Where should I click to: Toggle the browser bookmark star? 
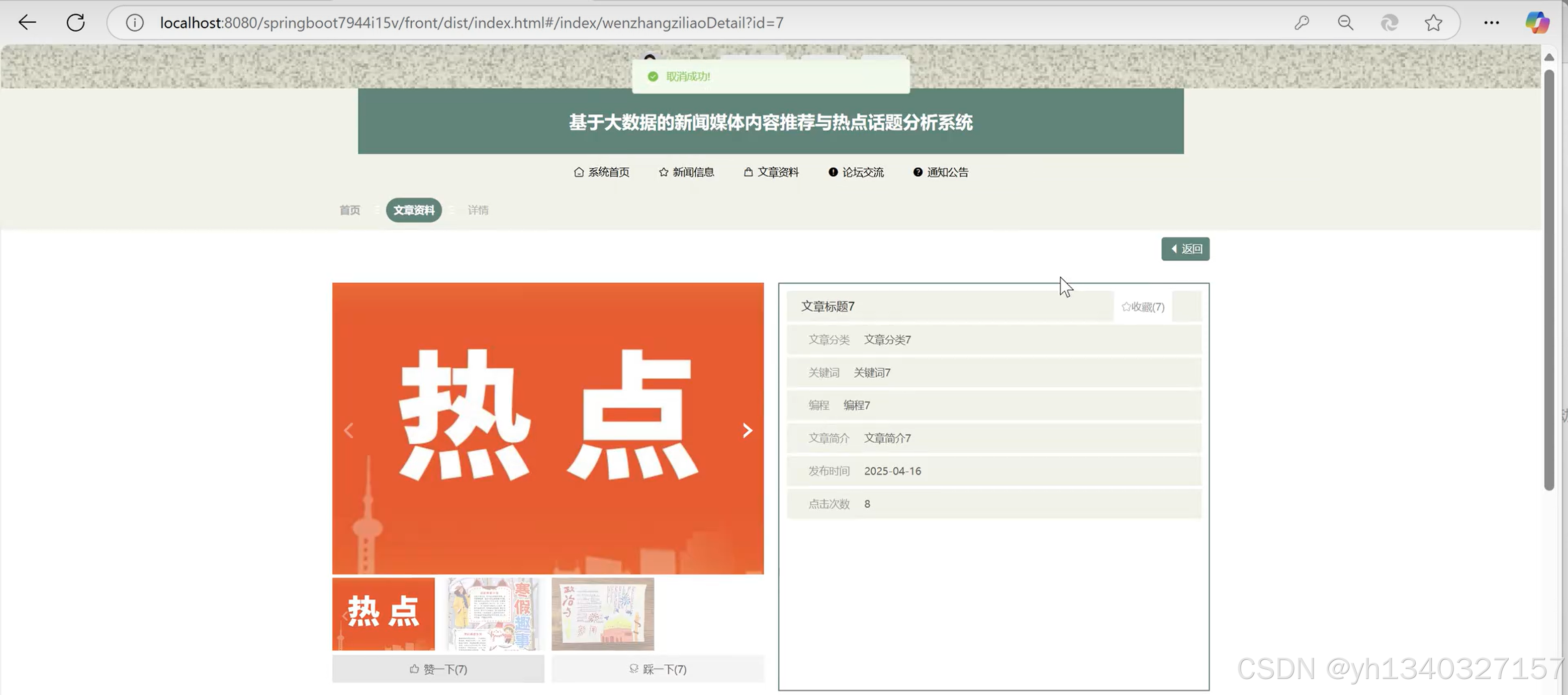tap(1433, 23)
